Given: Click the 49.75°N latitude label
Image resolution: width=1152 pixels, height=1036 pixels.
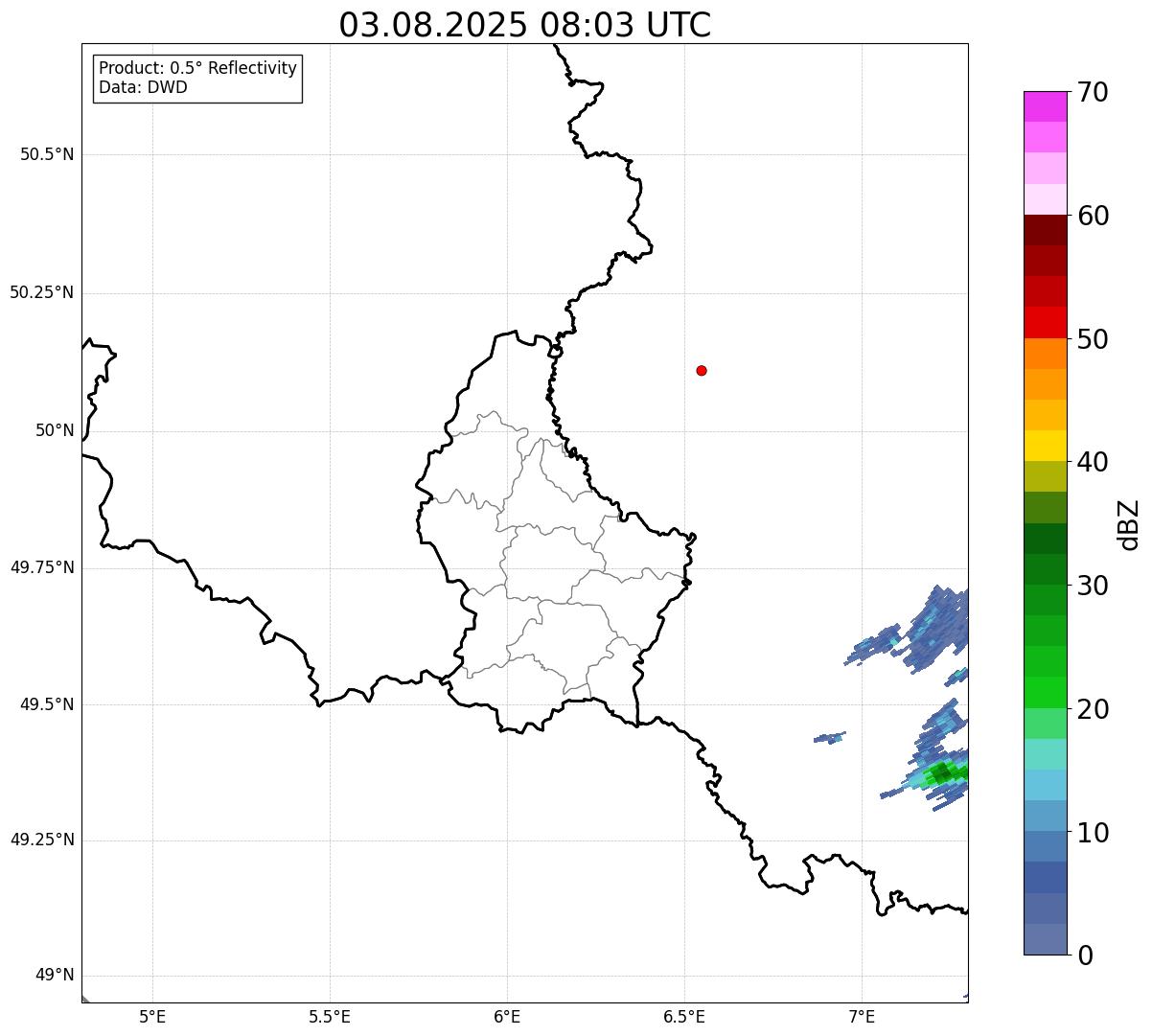Looking at the screenshot, I should point(42,567).
